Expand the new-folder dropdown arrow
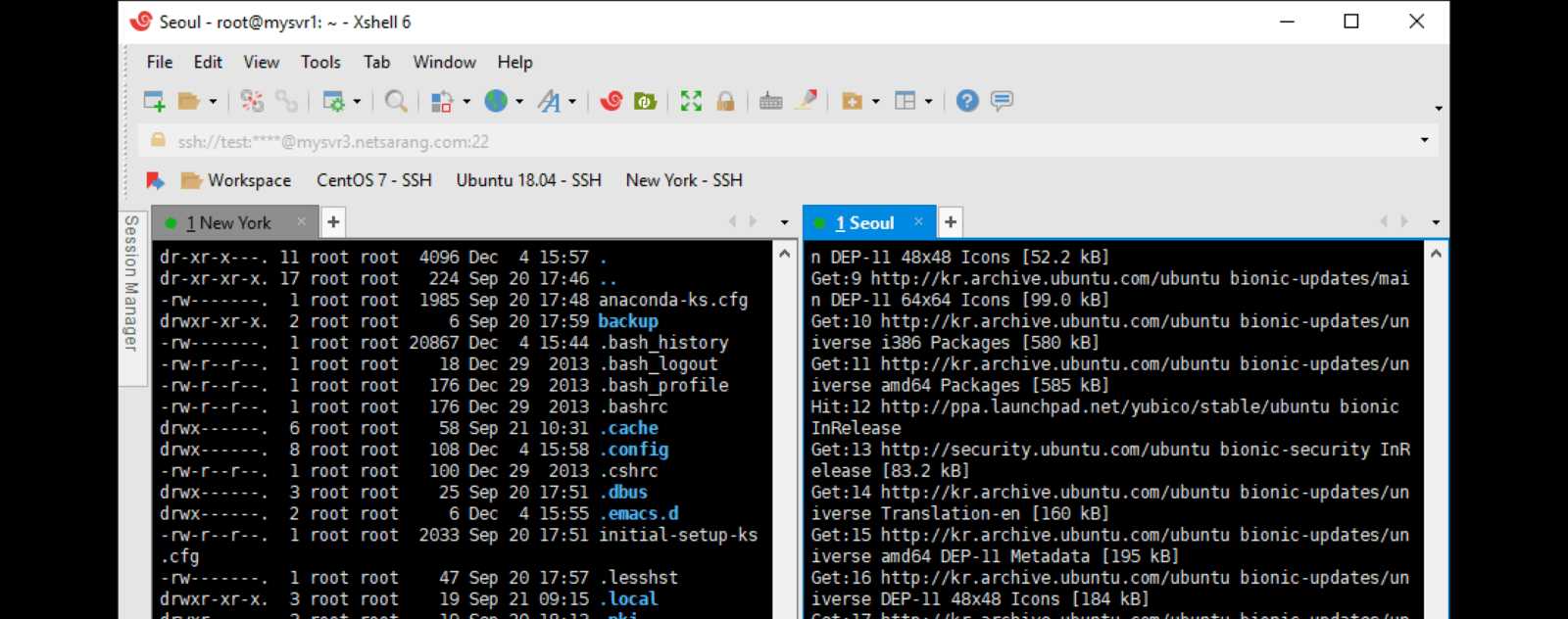1568x619 pixels. pos(875,101)
